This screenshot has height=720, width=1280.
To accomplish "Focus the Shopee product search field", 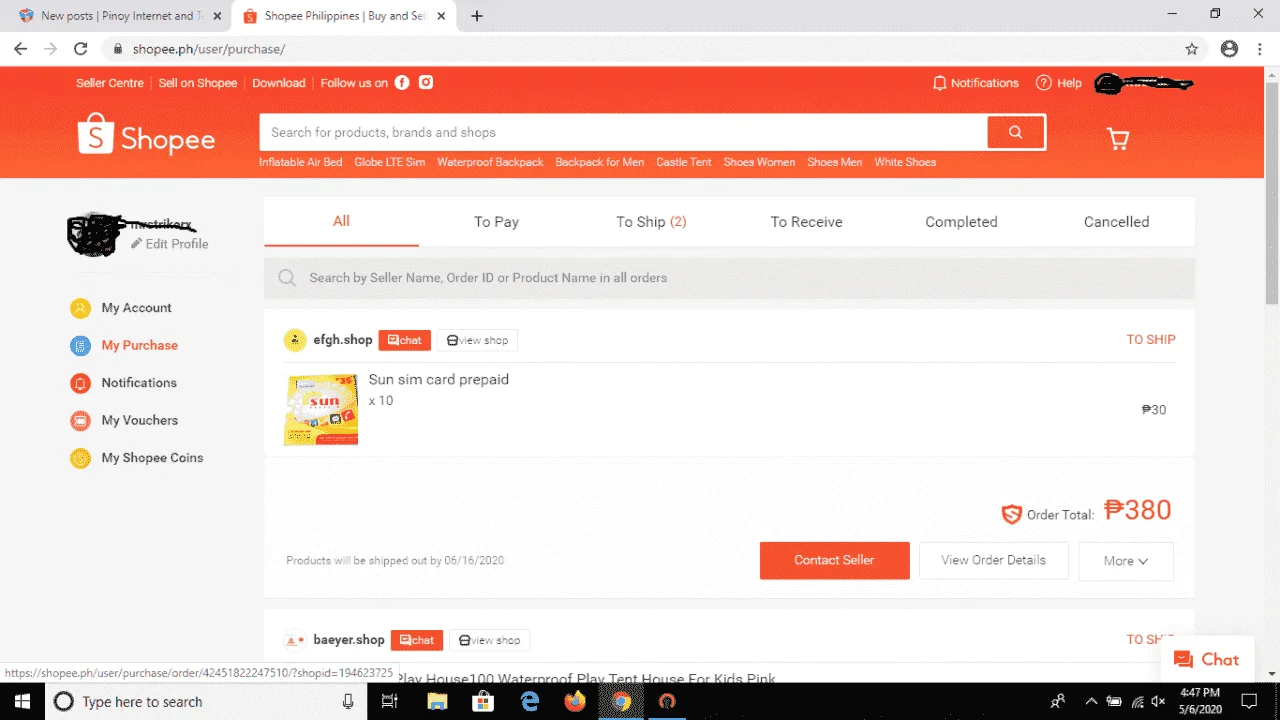I will coord(623,132).
